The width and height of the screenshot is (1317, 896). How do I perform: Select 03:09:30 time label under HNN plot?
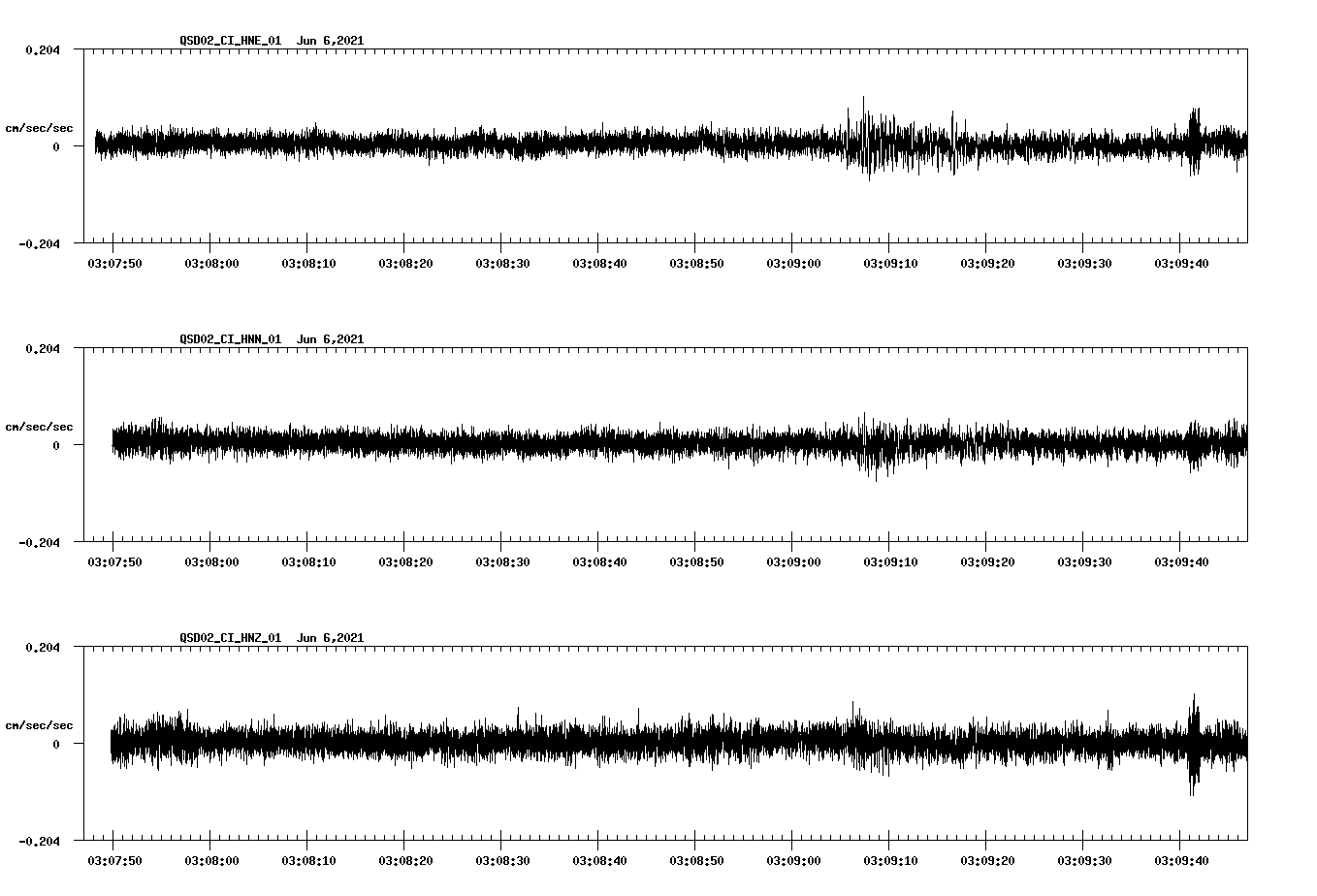coord(1084,561)
